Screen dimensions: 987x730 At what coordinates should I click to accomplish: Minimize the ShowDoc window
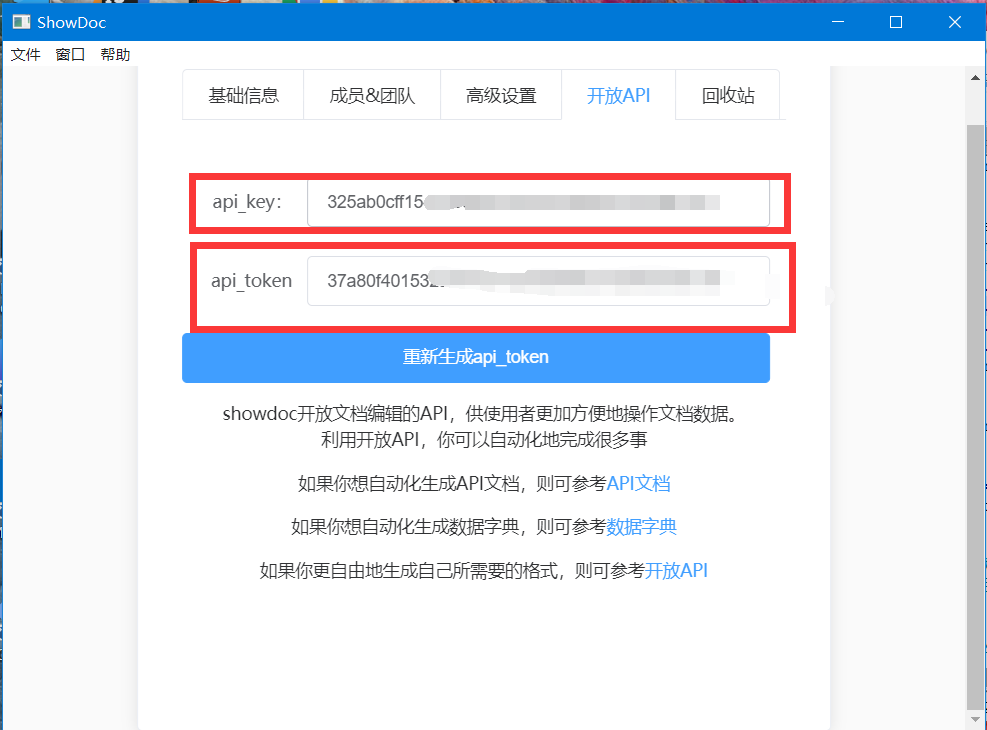point(838,22)
